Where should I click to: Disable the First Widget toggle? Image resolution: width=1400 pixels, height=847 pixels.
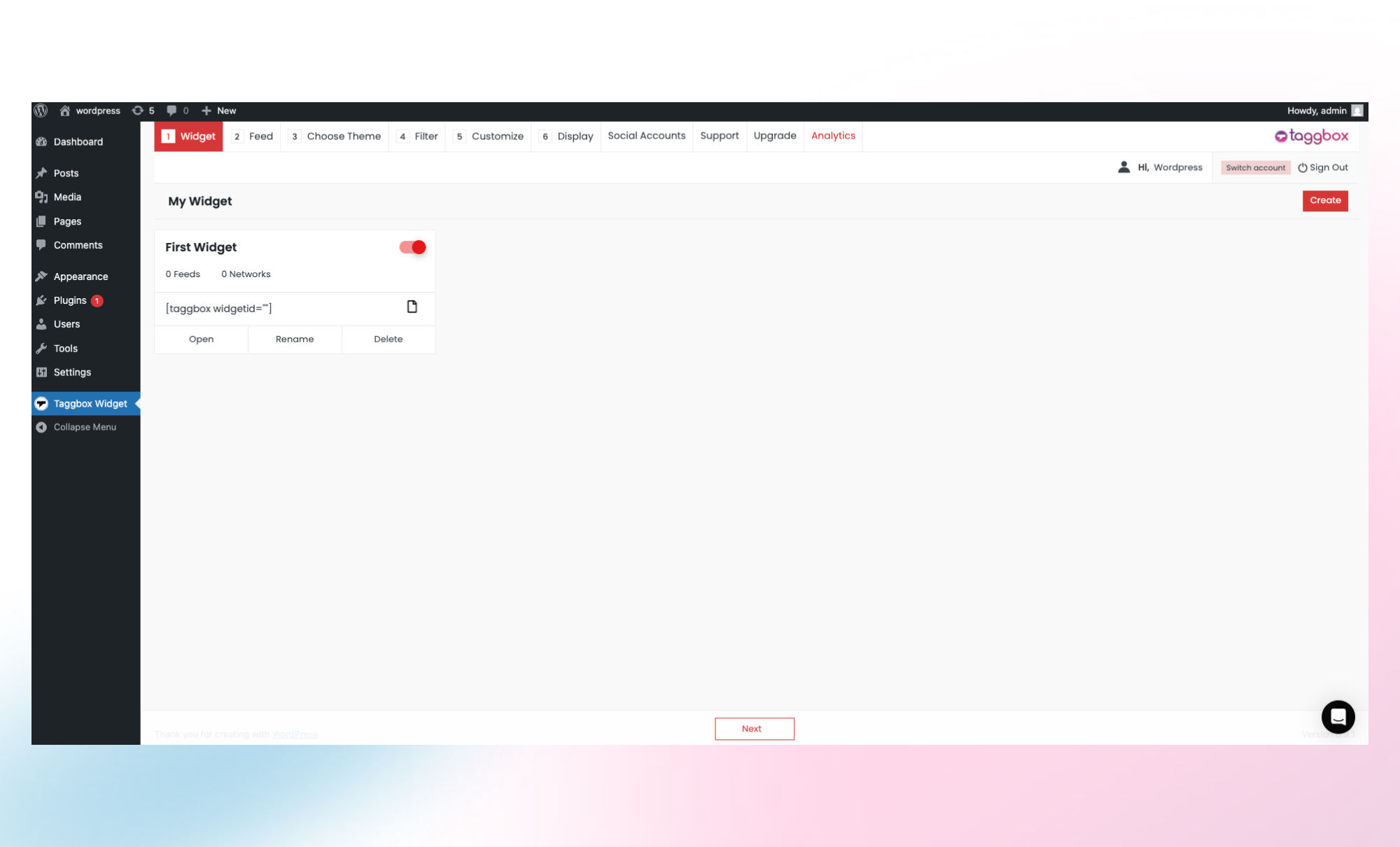[412, 247]
